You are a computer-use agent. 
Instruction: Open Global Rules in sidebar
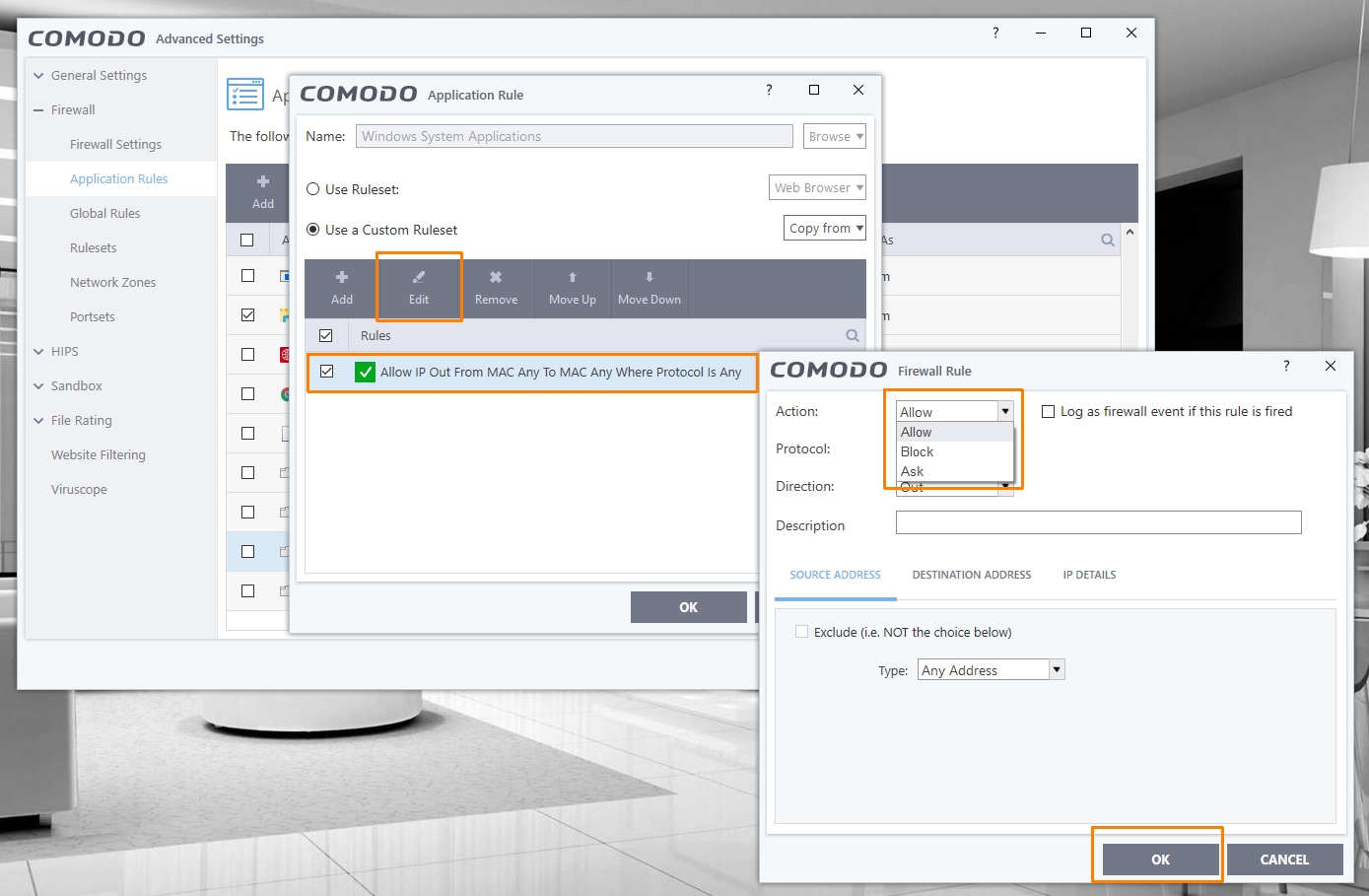click(x=105, y=214)
